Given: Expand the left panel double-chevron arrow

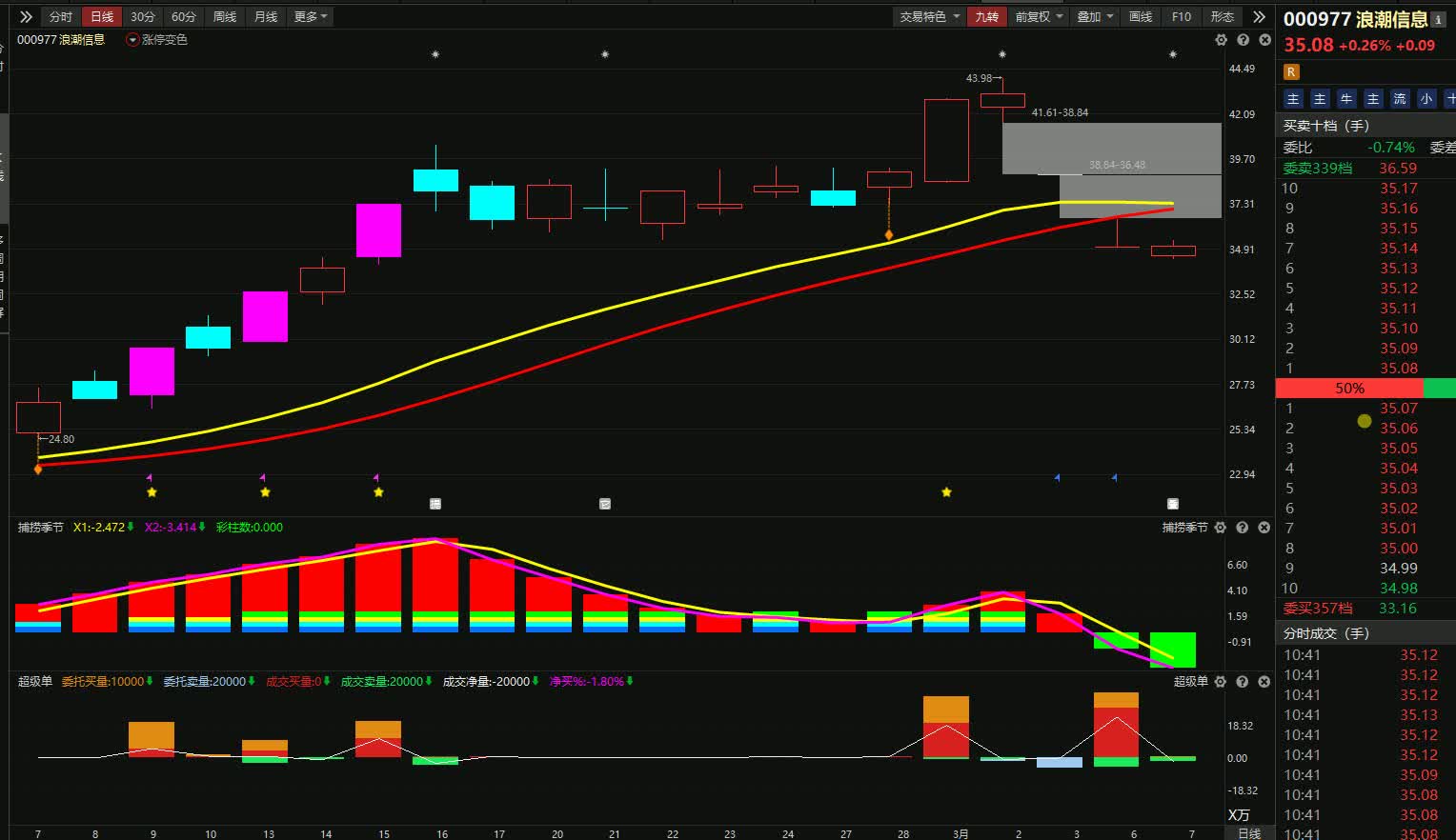Looking at the screenshot, I should (x=26, y=16).
